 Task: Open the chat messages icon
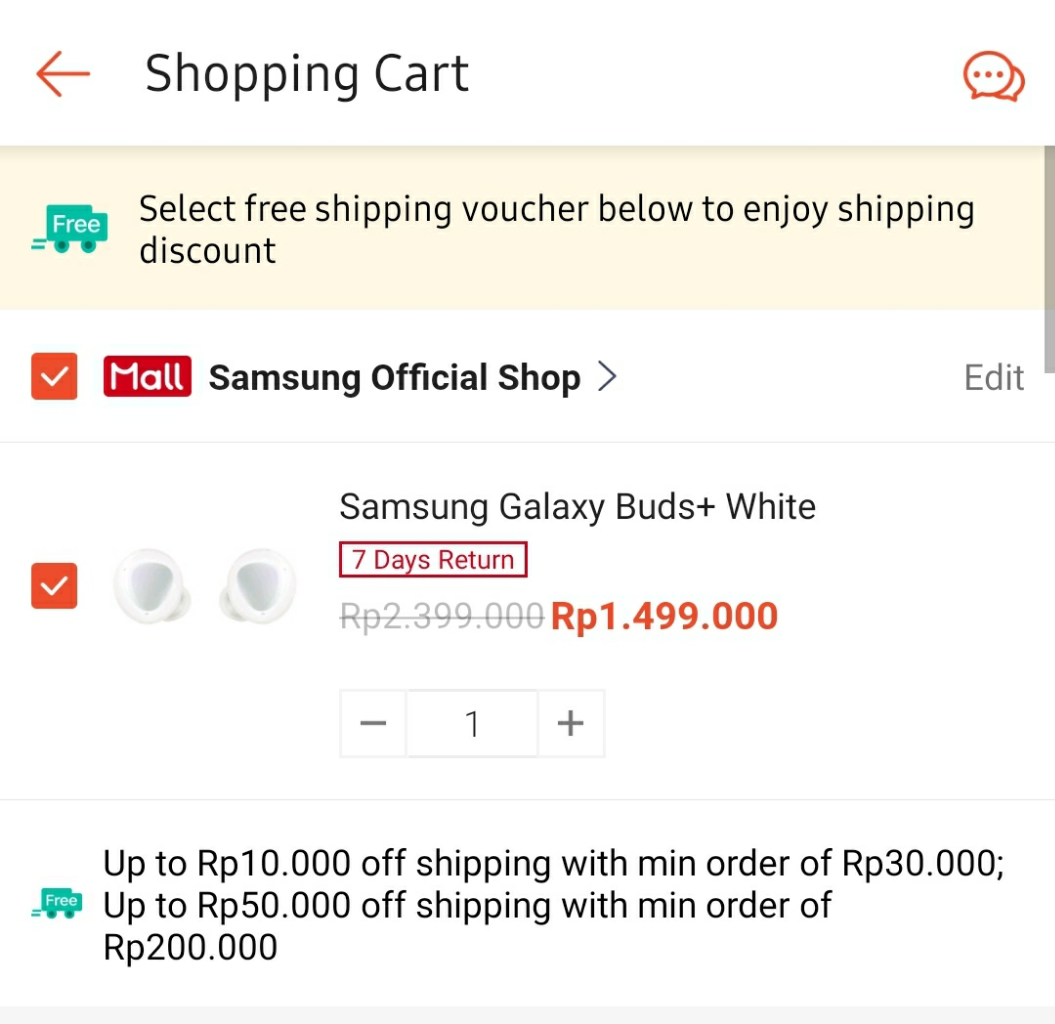tap(993, 76)
